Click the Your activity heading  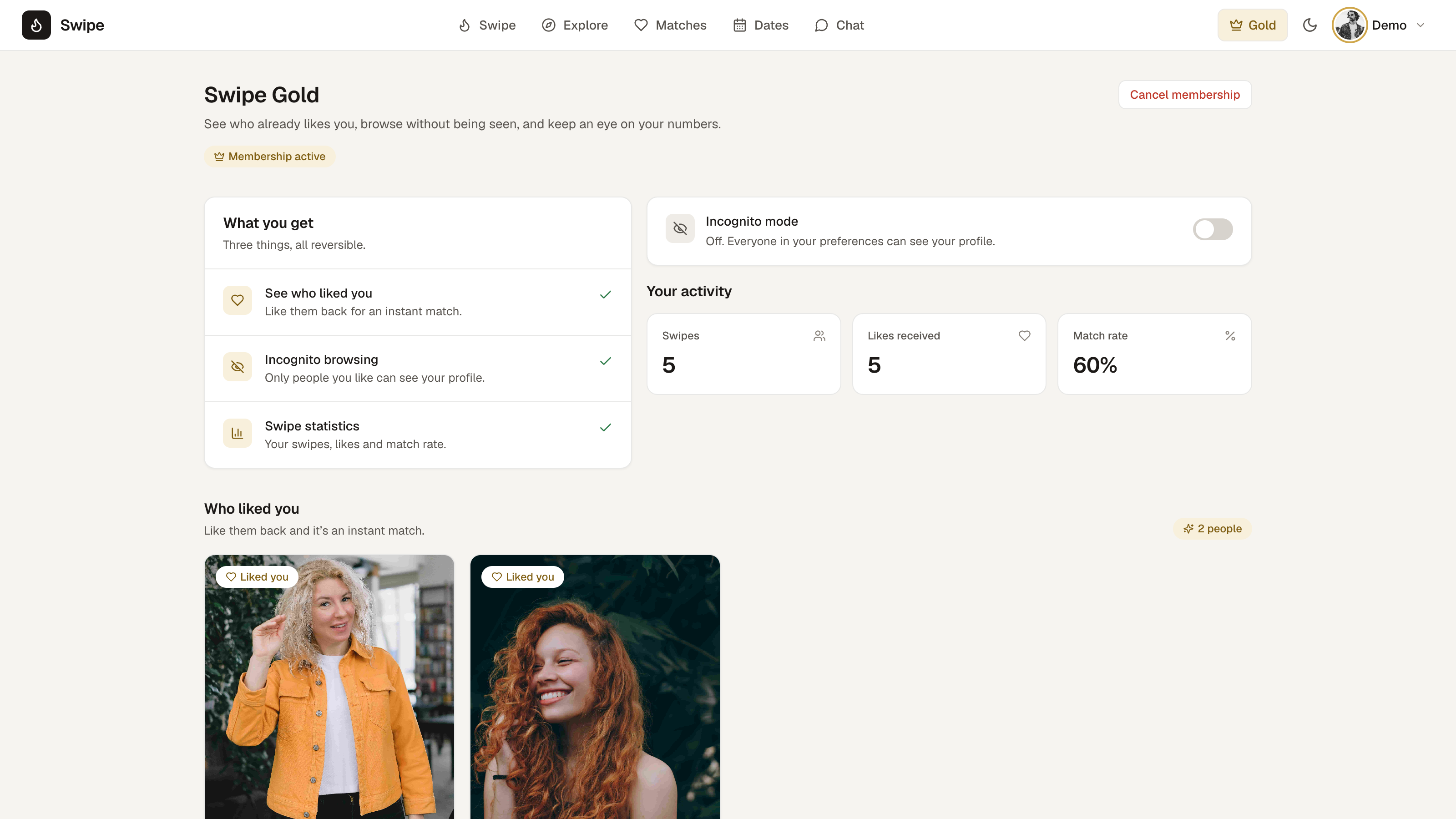click(x=689, y=291)
